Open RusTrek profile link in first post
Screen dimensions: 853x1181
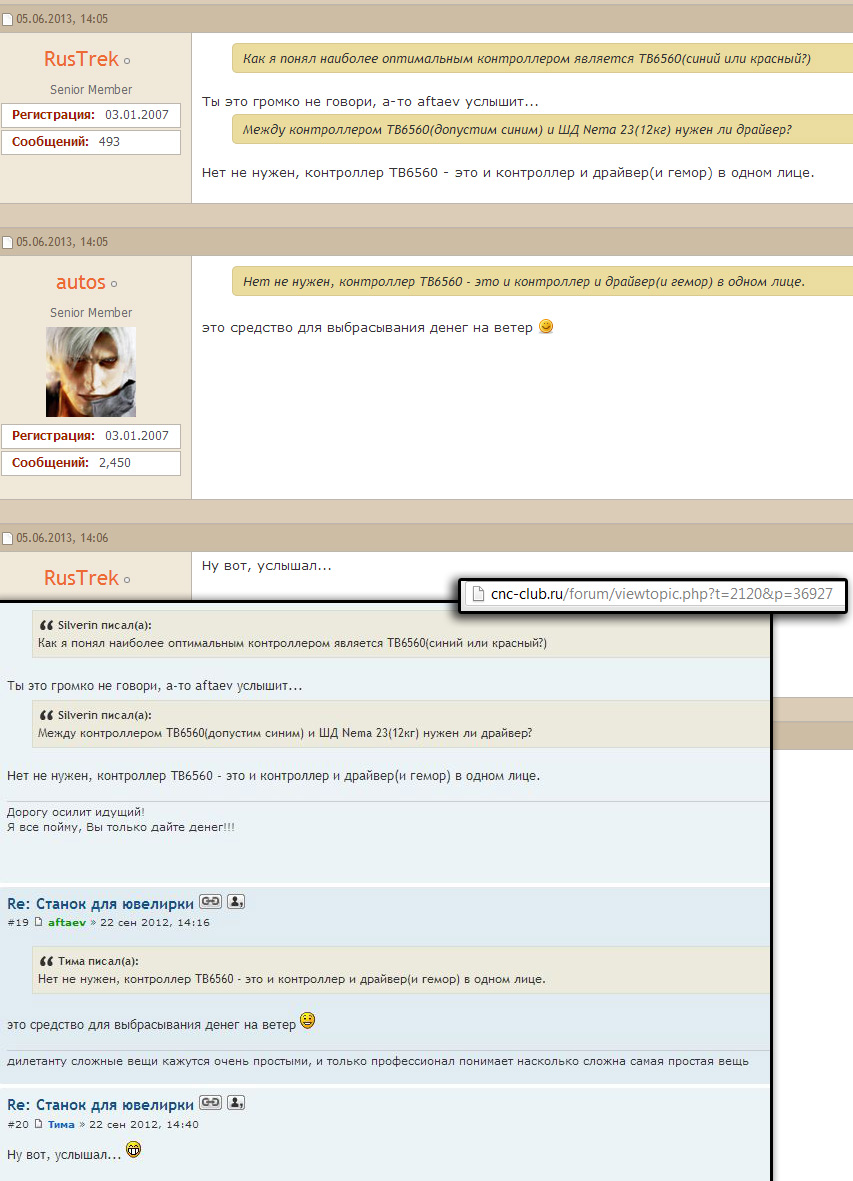pyautogui.click(x=81, y=59)
